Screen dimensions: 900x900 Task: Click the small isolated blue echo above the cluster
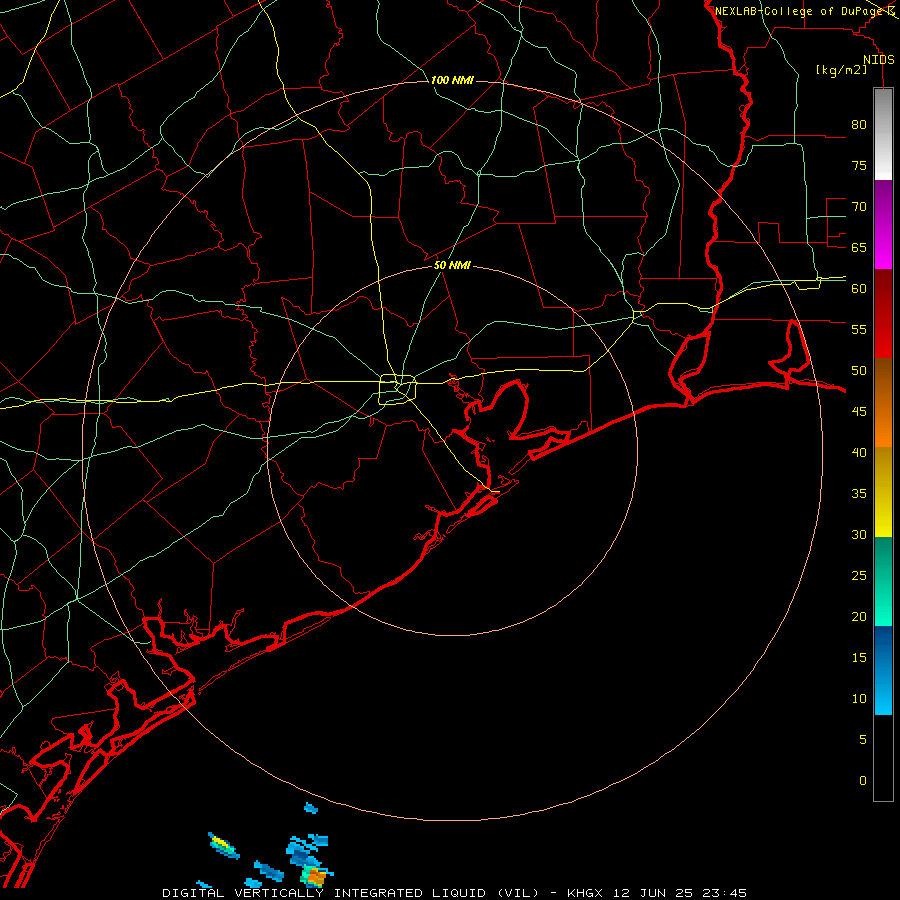pyautogui.click(x=311, y=808)
